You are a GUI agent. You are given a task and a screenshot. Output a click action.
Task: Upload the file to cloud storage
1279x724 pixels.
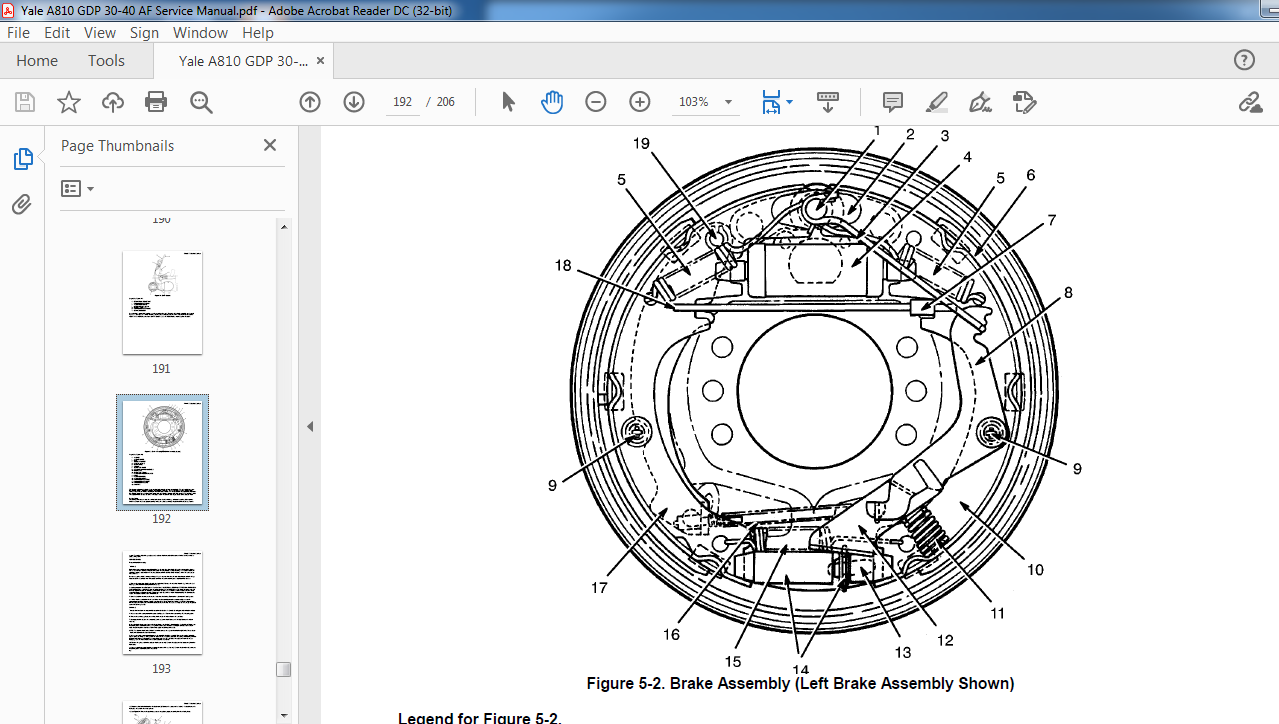(x=113, y=102)
